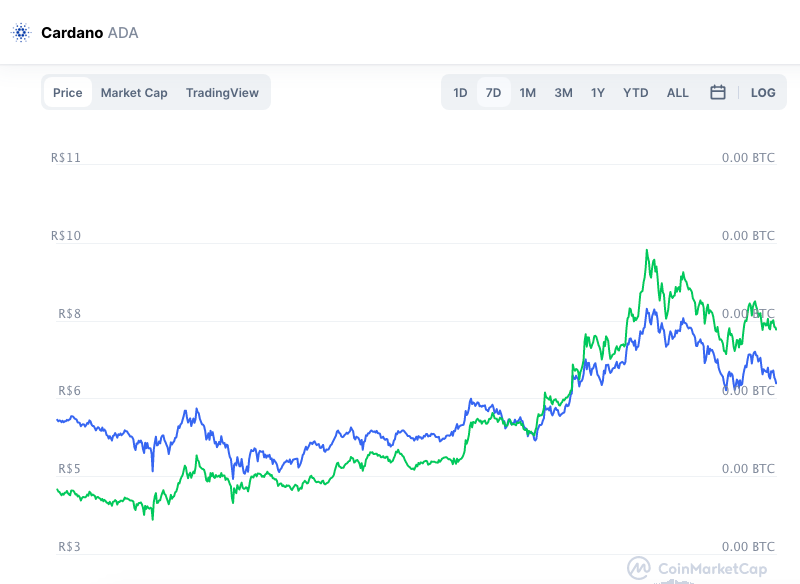Click the R$5 axis label

click(69, 469)
